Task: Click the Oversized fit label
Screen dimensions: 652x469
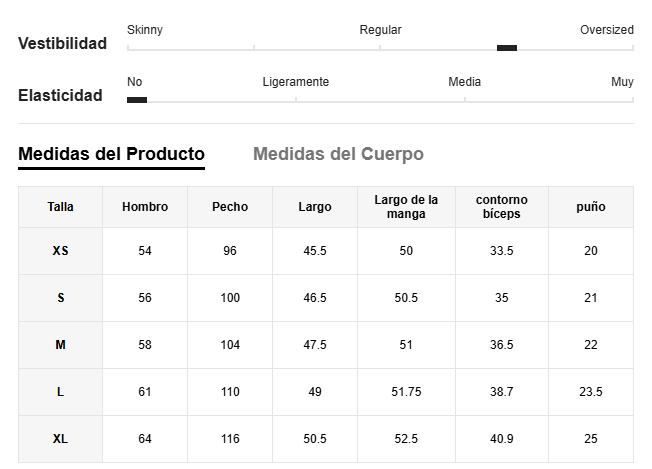Action: point(607,30)
